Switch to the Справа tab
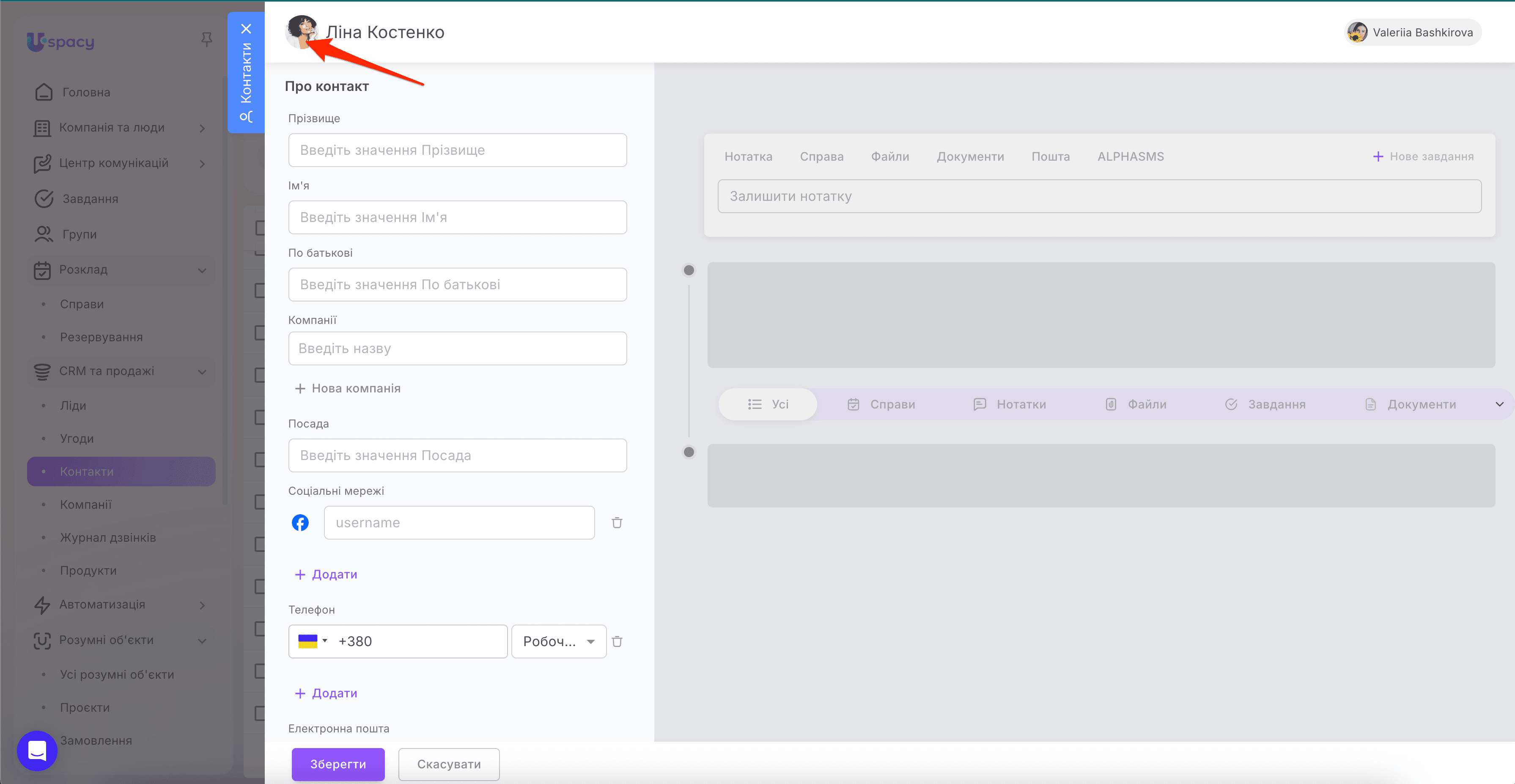 click(x=821, y=156)
